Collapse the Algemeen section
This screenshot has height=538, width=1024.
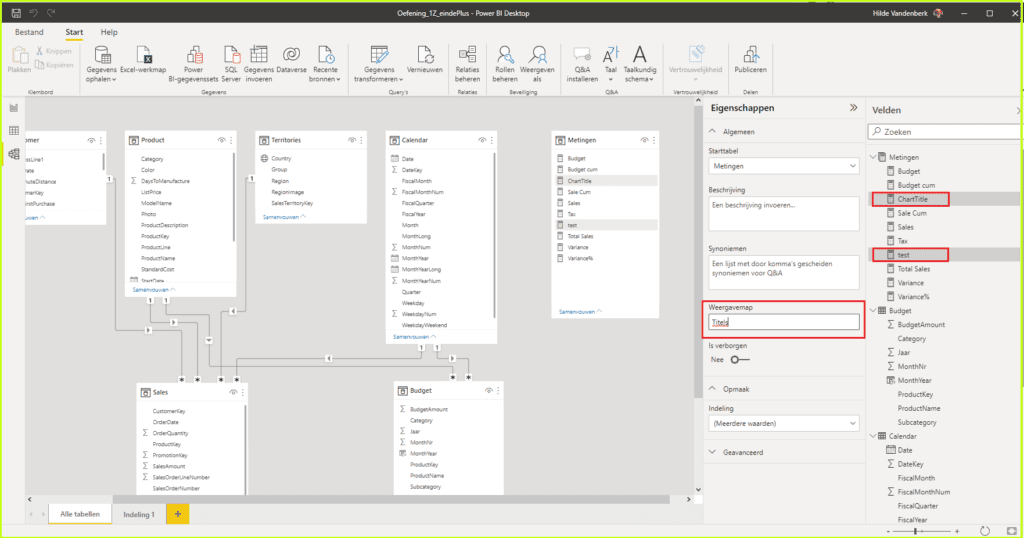[712, 132]
